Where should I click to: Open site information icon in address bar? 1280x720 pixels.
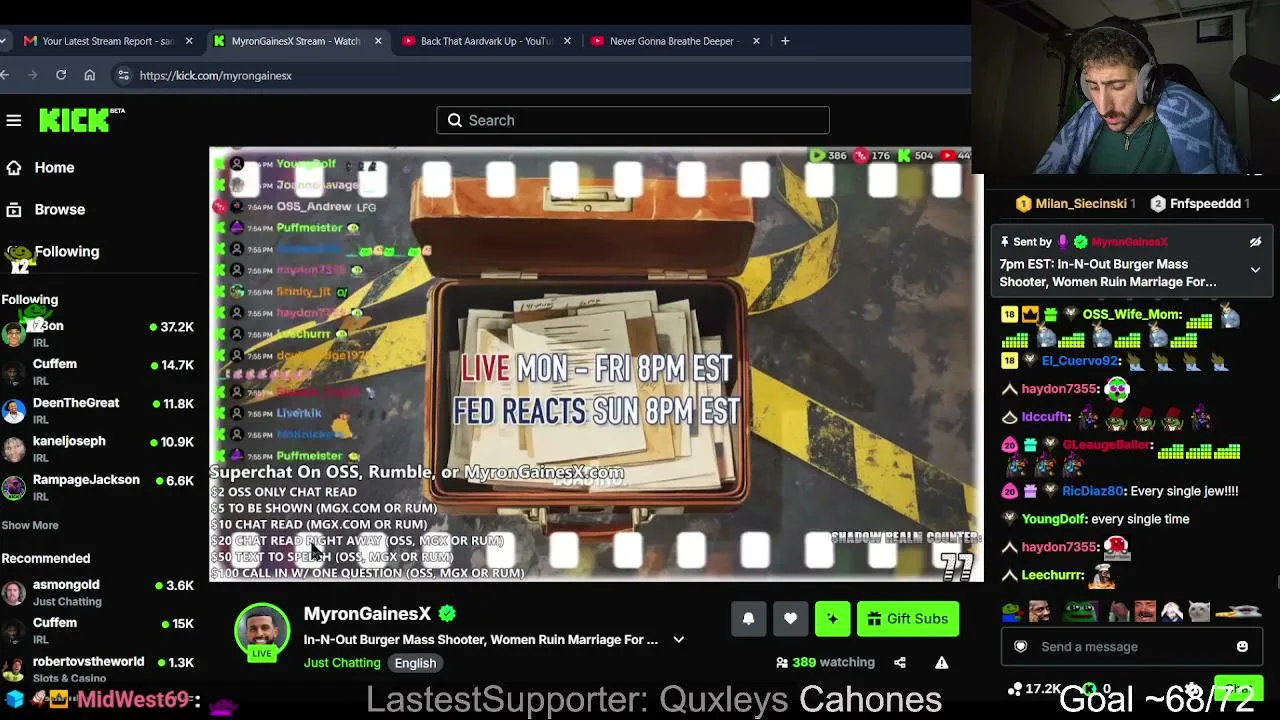point(123,75)
